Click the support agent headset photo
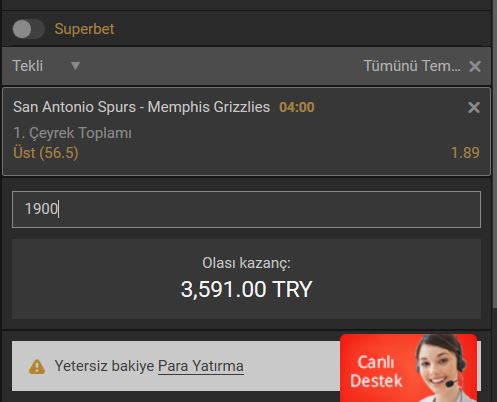 point(442,369)
